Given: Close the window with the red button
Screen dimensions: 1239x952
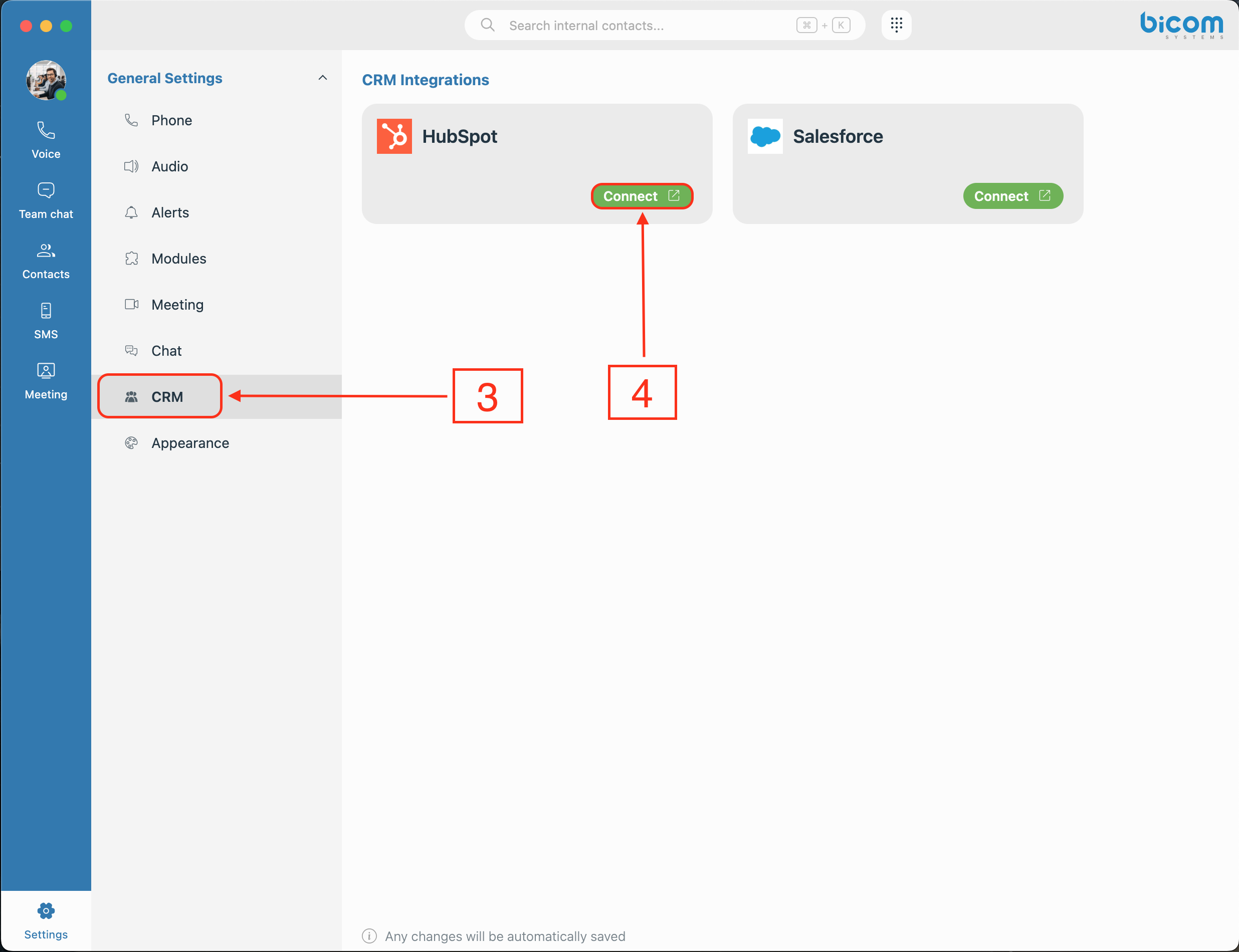Looking at the screenshot, I should tap(26, 26).
